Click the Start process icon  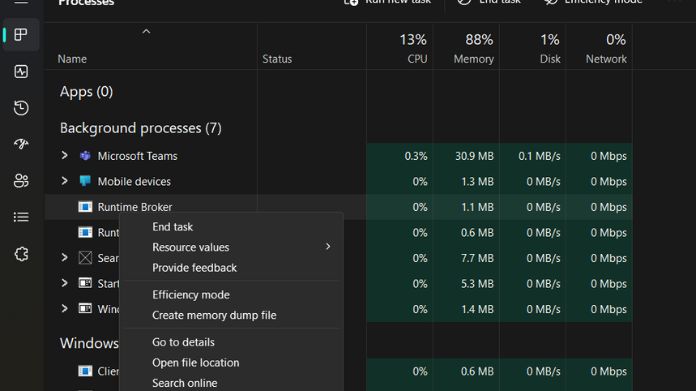(x=85, y=283)
